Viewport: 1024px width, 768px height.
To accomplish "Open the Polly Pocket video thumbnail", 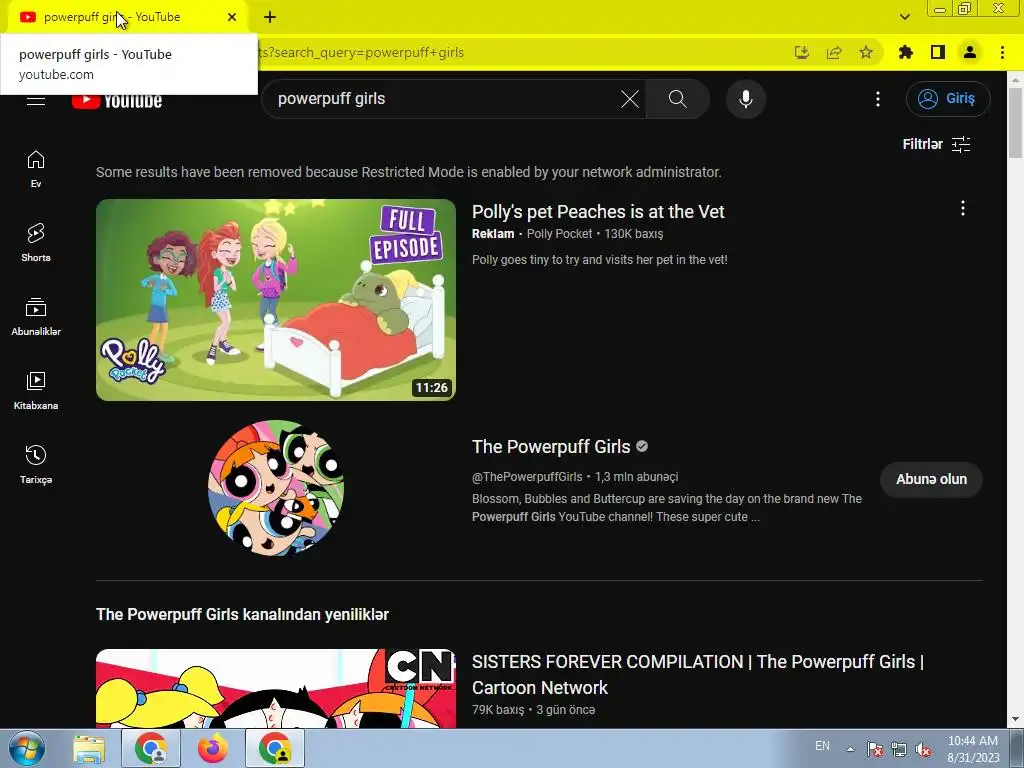I will (276, 300).
